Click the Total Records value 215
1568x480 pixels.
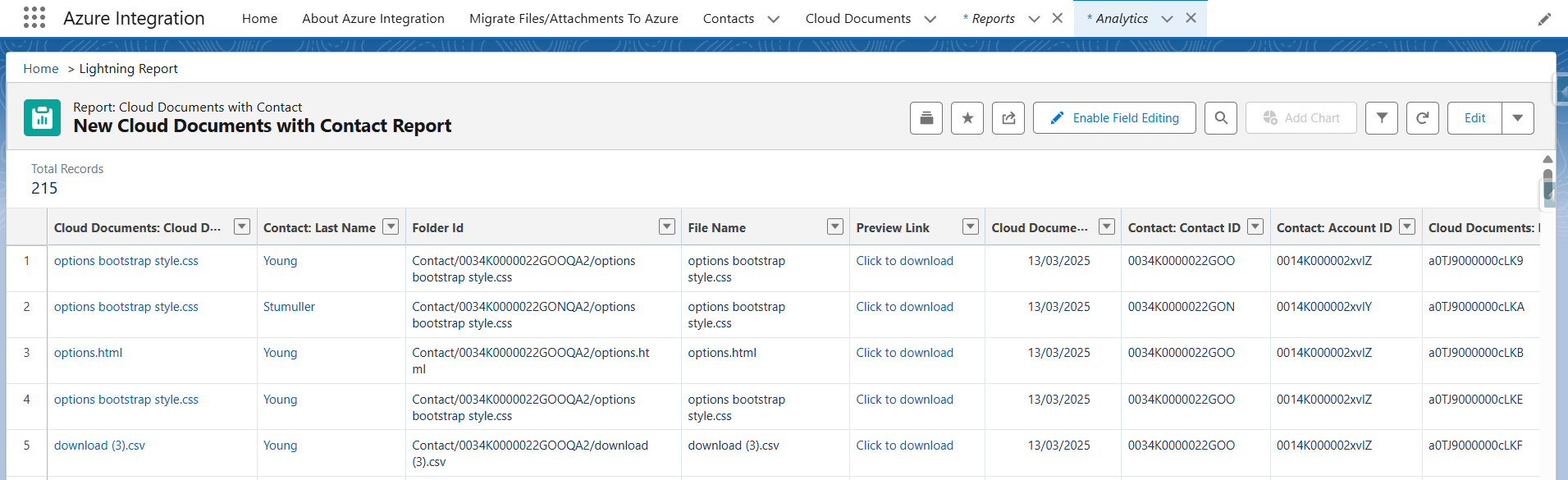coord(44,188)
